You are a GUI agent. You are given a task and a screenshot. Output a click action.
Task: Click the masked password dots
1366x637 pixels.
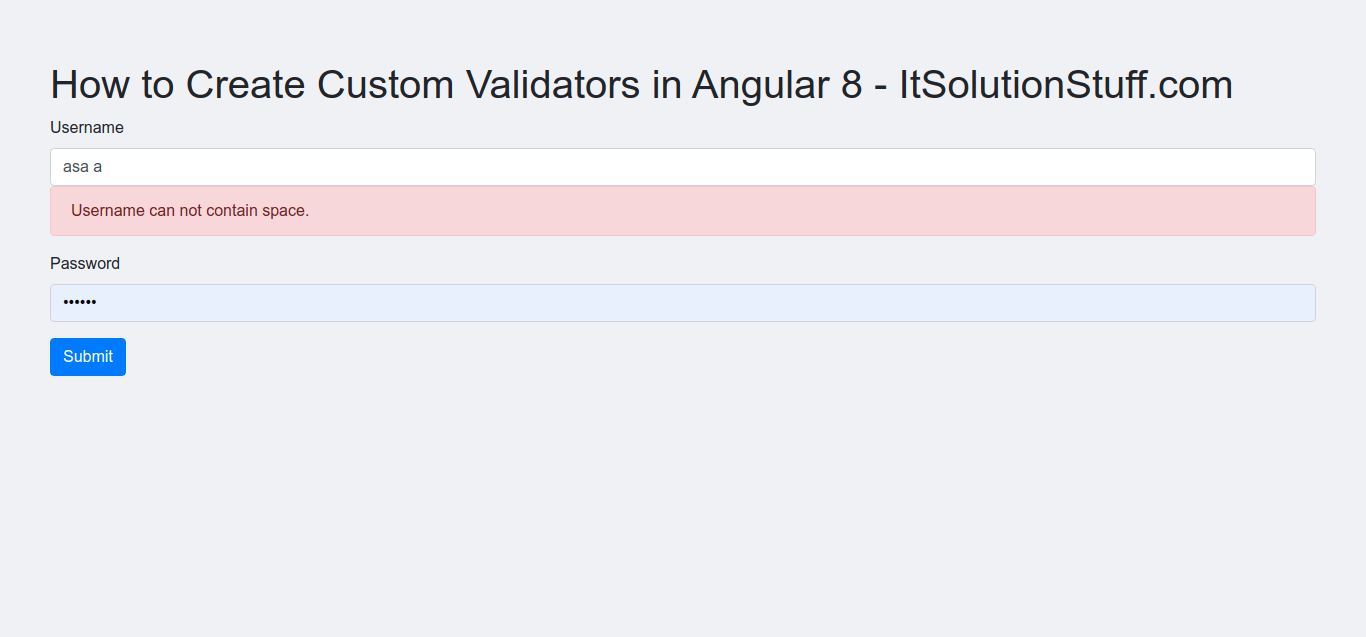(x=80, y=303)
